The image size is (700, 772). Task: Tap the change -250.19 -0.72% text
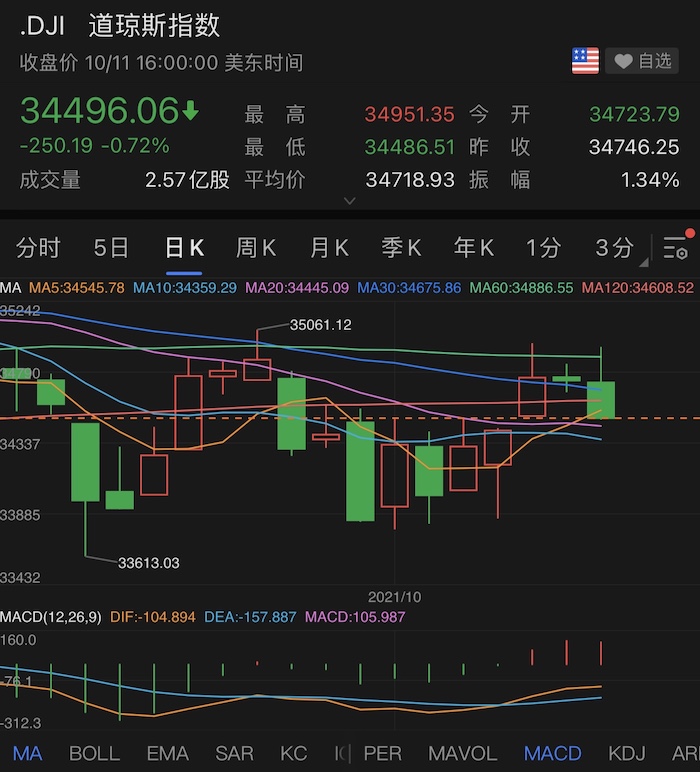coord(95,146)
